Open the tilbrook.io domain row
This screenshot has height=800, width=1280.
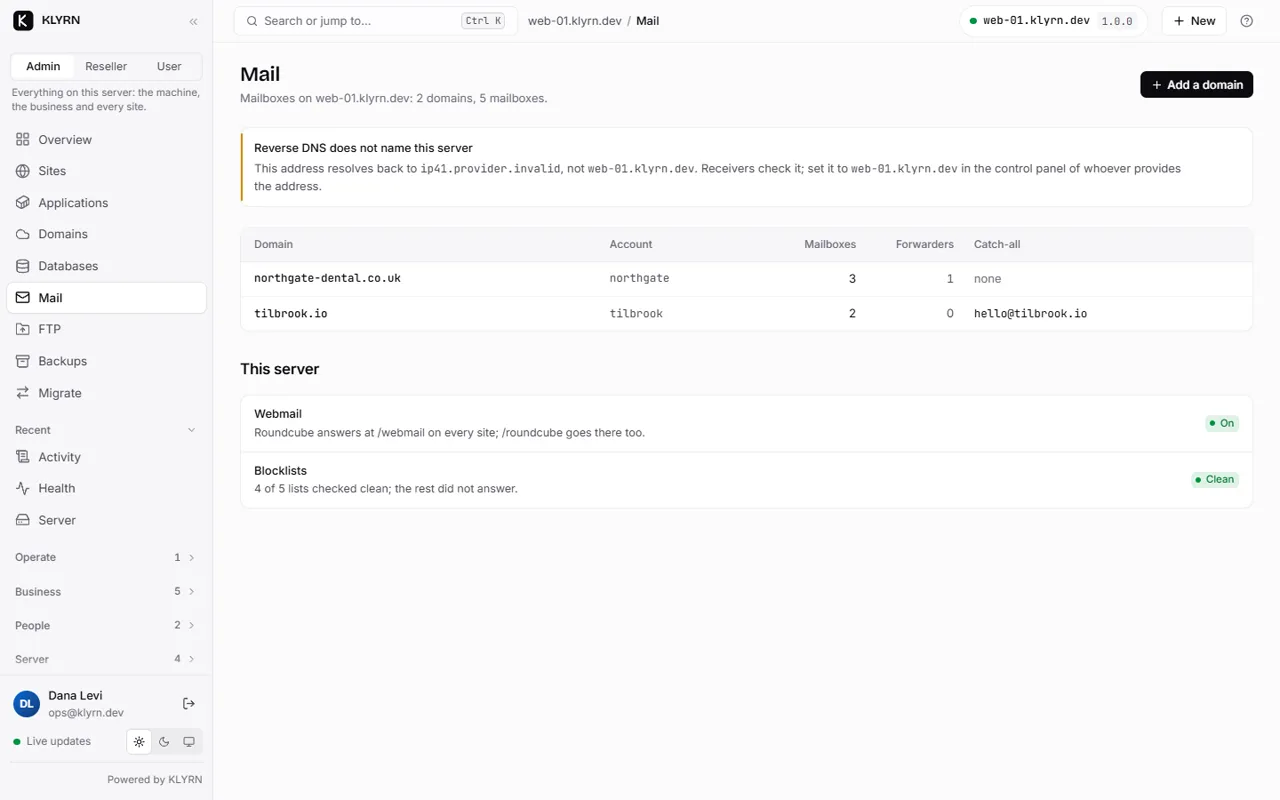click(746, 314)
